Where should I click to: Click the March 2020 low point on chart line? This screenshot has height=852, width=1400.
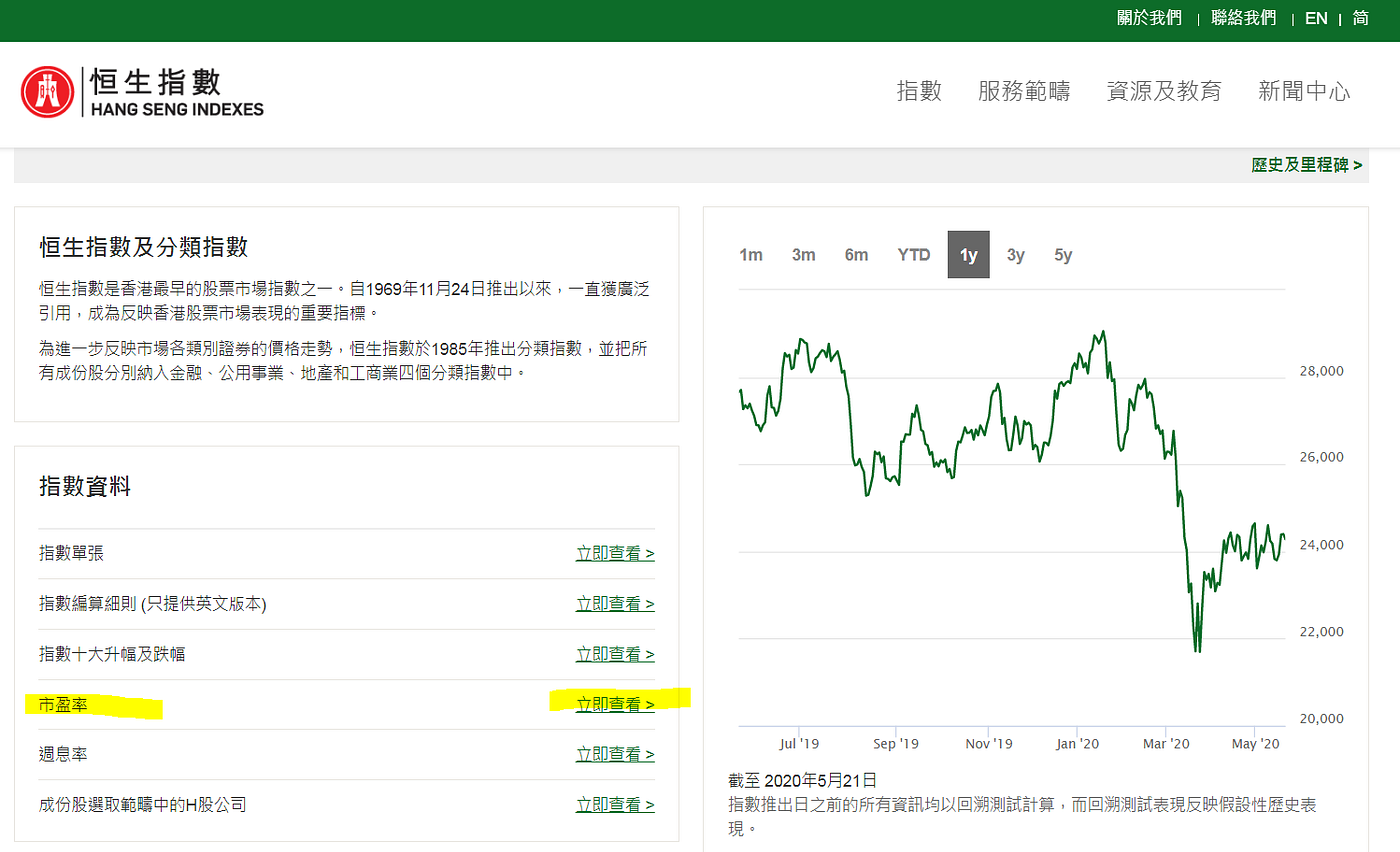coord(1196,651)
